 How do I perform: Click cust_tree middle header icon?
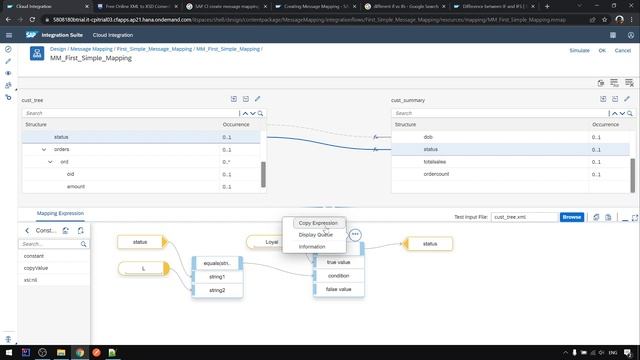click(246, 99)
